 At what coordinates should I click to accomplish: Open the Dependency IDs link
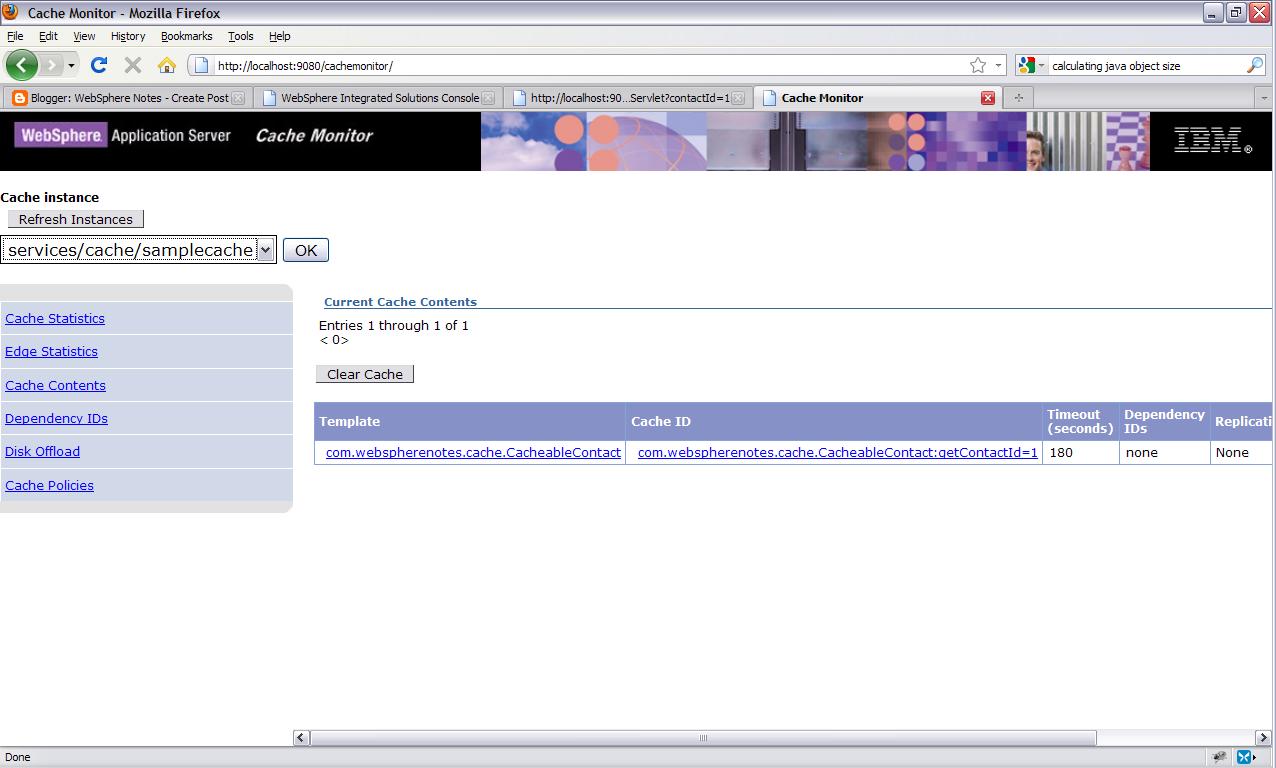[x=56, y=418]
